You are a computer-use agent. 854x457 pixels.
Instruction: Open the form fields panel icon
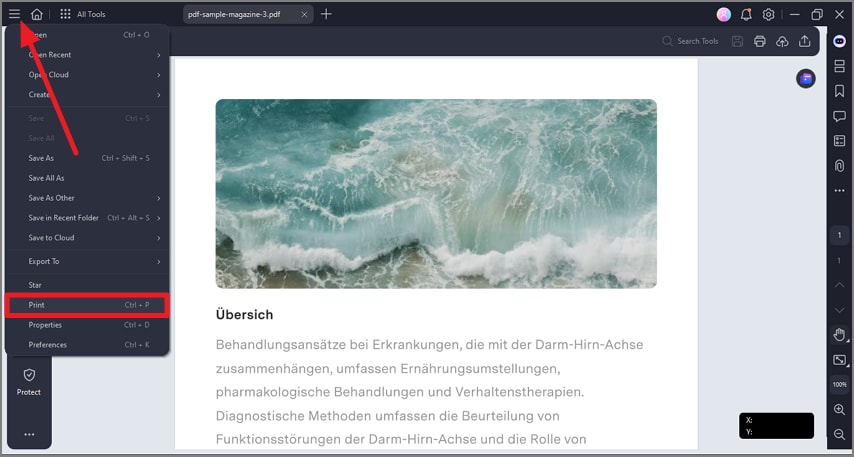pyautogui.click(x=839, y=141)
